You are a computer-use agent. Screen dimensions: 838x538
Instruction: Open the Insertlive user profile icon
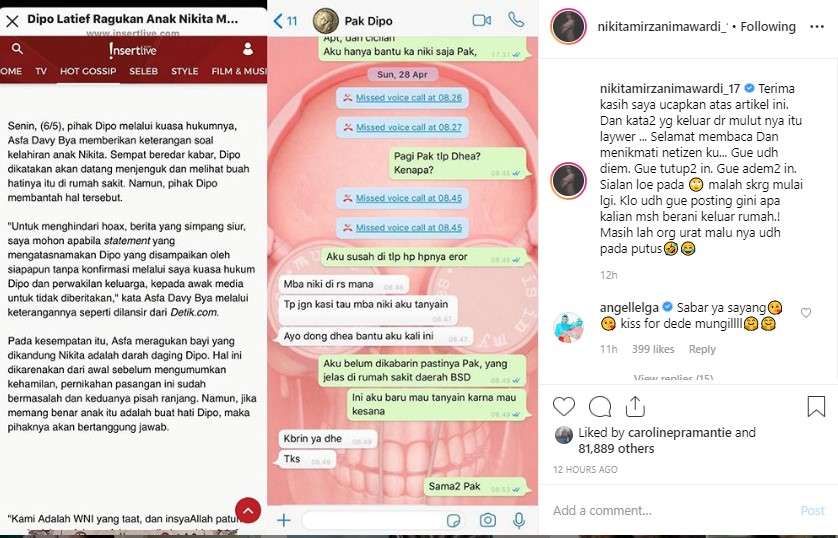(x=247, y=49)
